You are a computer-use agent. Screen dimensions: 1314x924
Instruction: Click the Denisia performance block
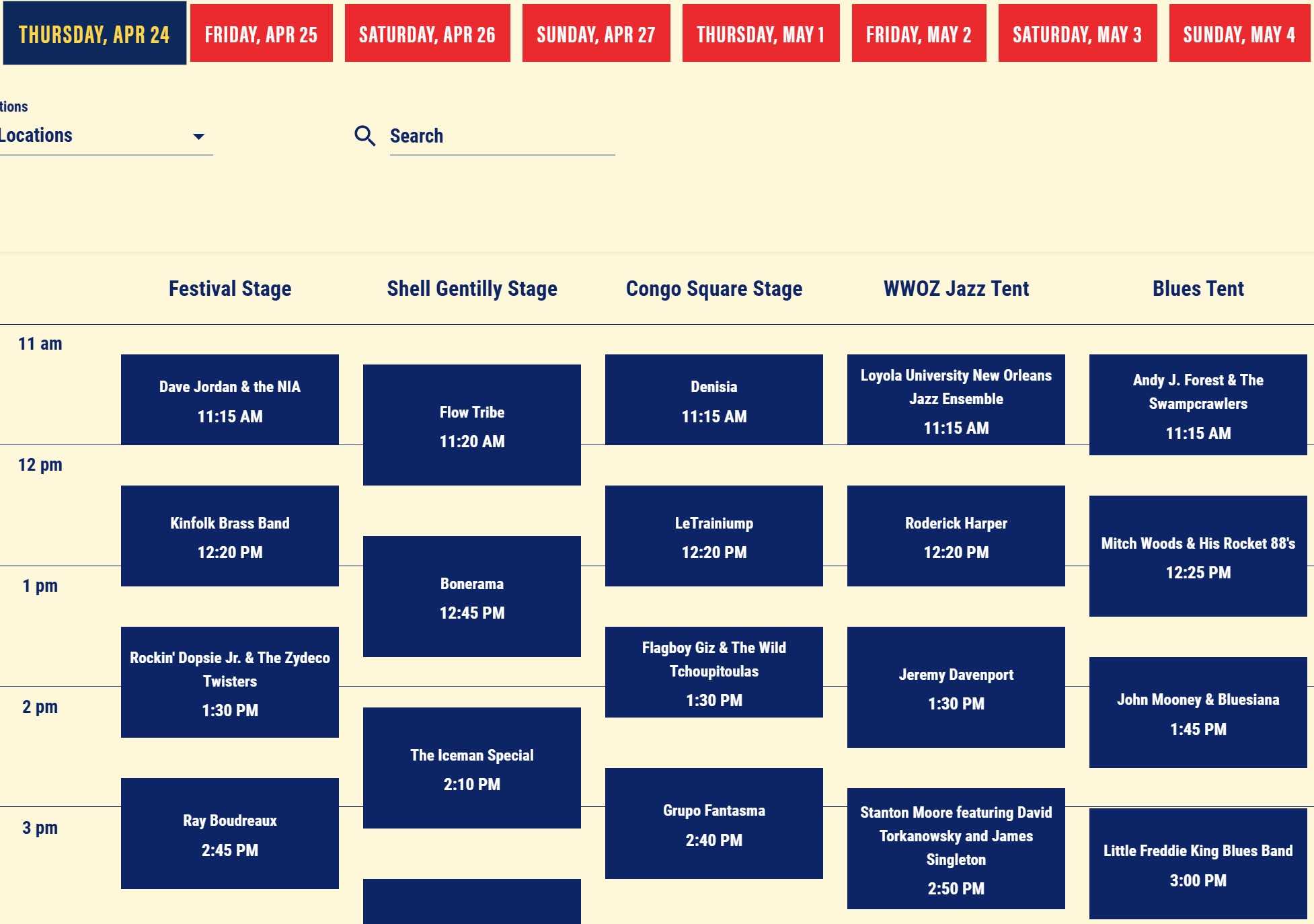(714, 399)
